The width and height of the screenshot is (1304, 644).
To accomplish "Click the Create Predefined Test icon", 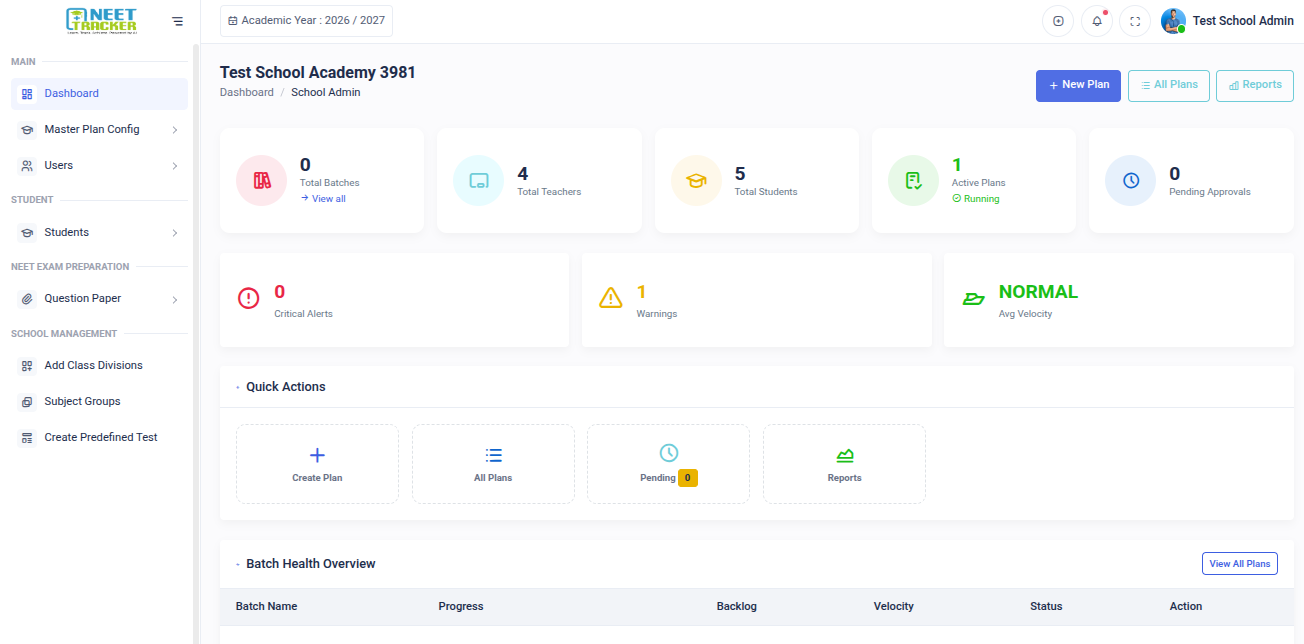I will pyautogui.click(x=27, y=438).
